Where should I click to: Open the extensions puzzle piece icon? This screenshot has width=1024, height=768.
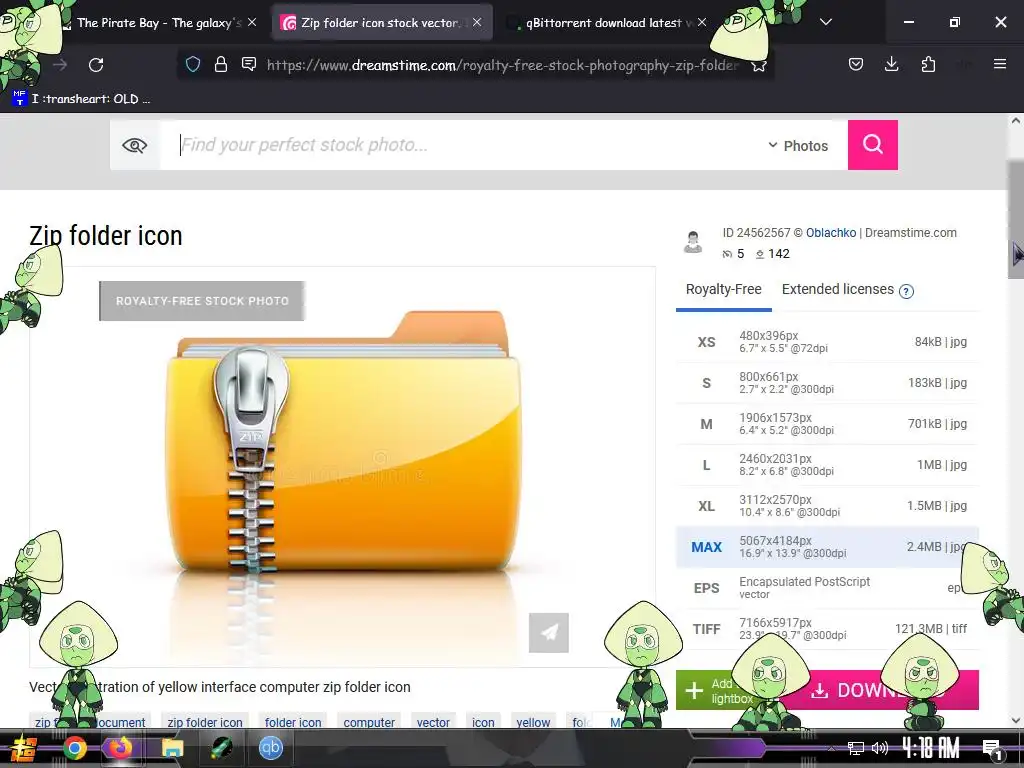[x=928, y=64]
